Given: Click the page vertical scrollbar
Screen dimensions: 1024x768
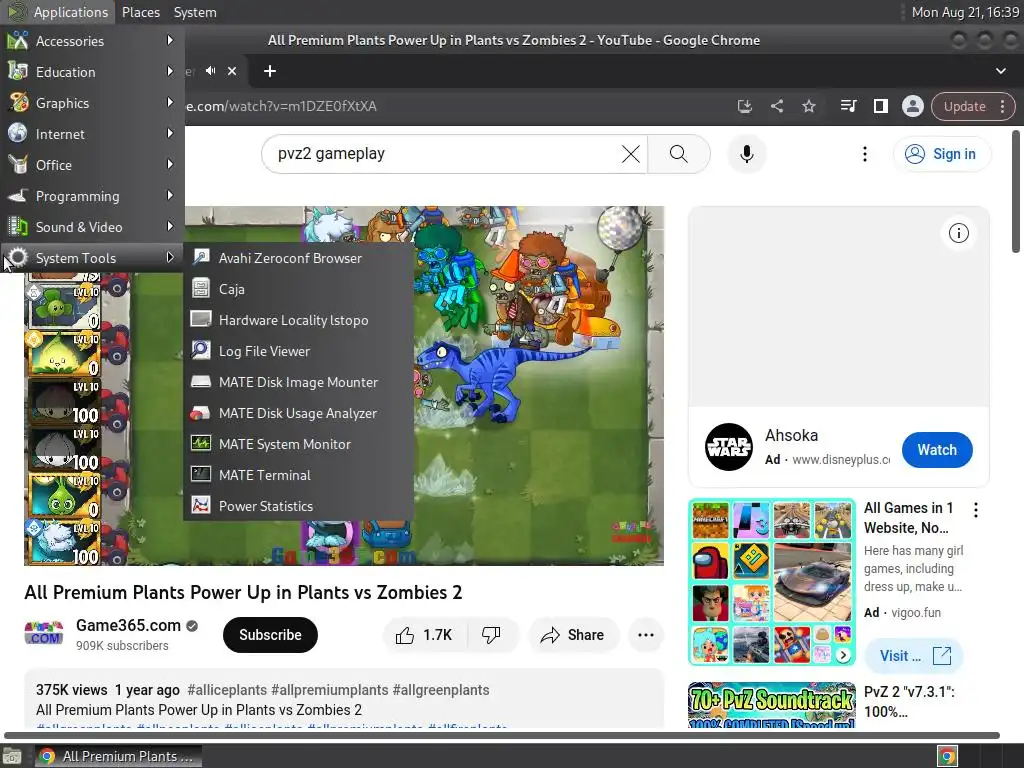Looking at the screenshot, I should pyautogui.click(x=1016, y=191).
